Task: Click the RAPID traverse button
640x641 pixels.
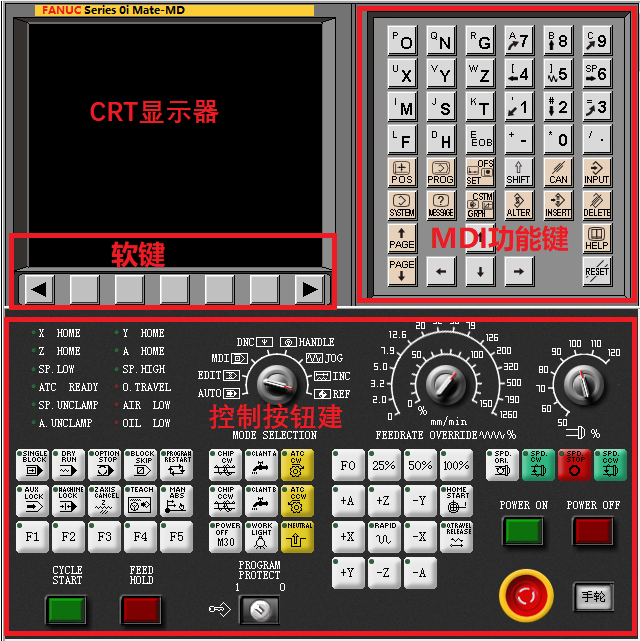Action: [x=384, y=537]
